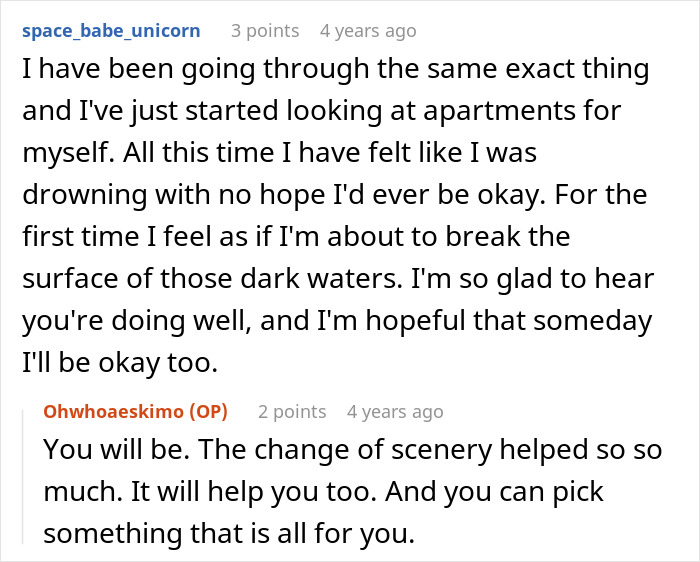Click space_babe_unicorn's '4 years ago' timestamp
The height and width of the screenshot is (562, 700).
tap(368, 31)
